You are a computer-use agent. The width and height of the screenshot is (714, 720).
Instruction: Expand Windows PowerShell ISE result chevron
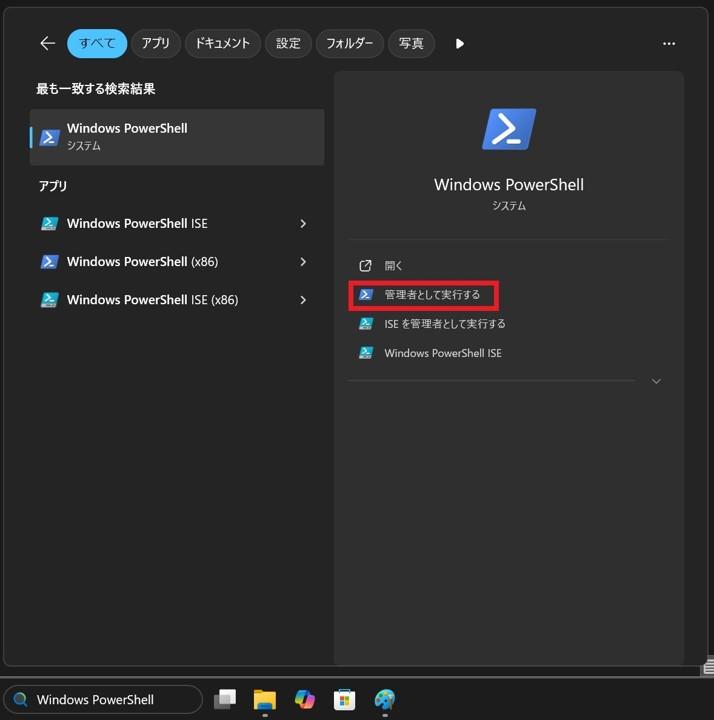303,224
